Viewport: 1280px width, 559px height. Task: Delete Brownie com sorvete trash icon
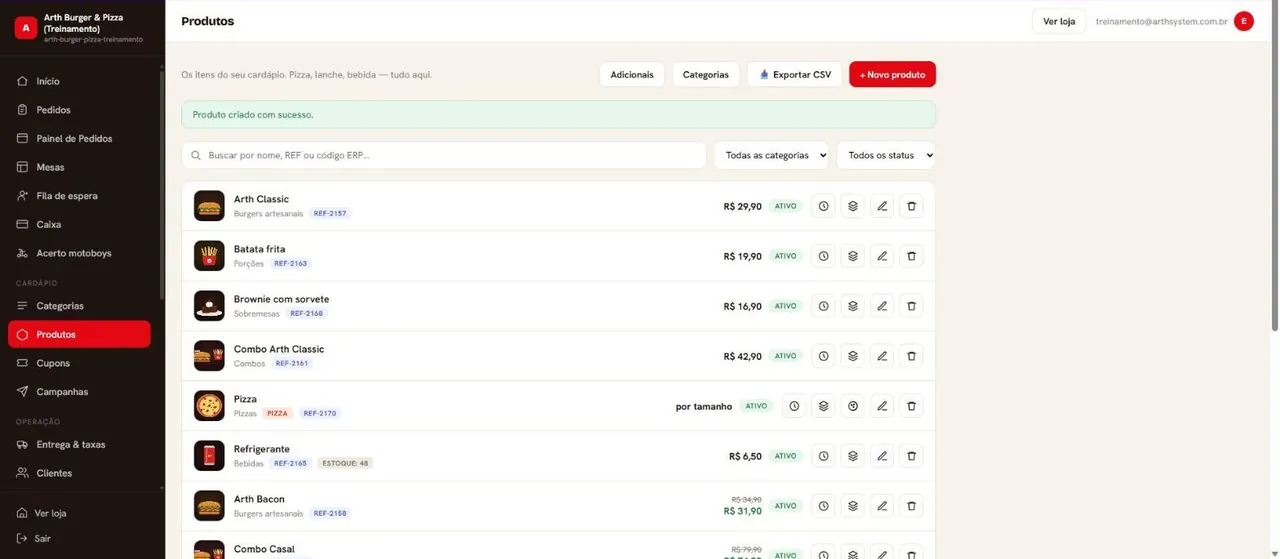pyautogui.click(x=911, y=306)
